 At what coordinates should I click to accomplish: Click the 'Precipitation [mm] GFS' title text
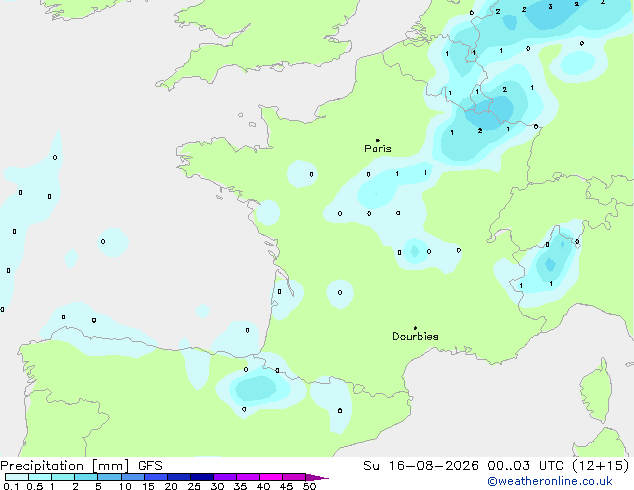81,466
